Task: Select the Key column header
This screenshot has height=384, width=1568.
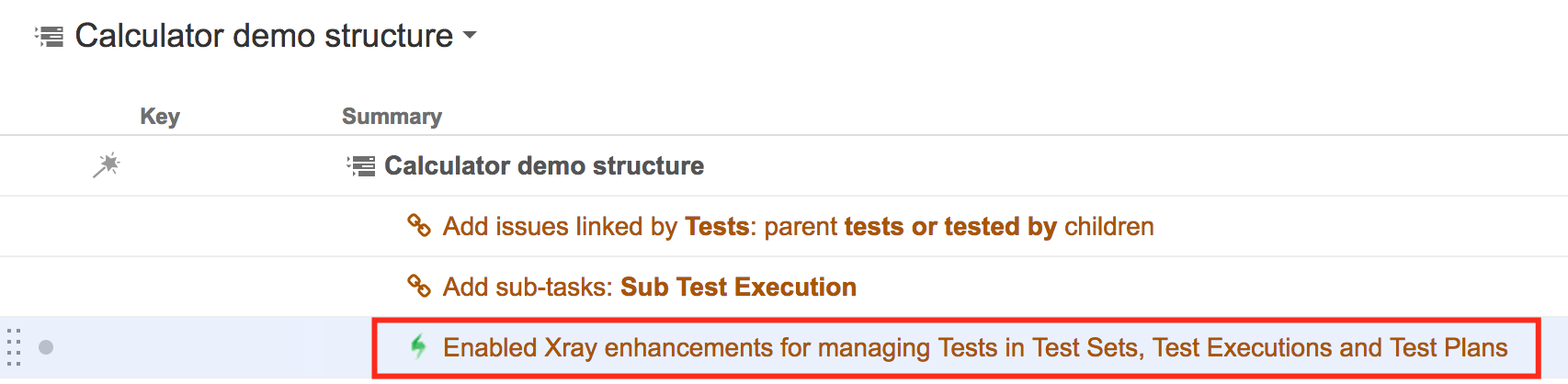Action: 160,117
